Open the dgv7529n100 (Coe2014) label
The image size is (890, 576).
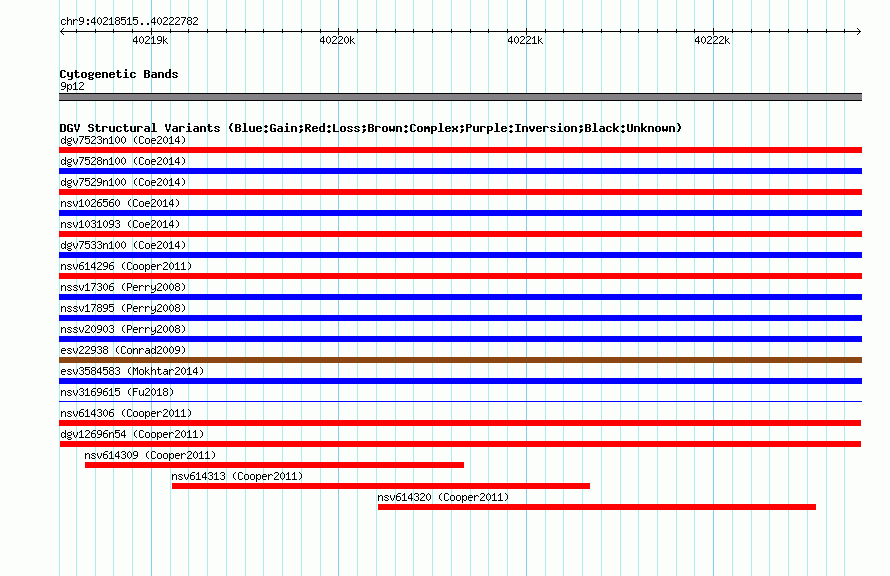click(123, 182)
